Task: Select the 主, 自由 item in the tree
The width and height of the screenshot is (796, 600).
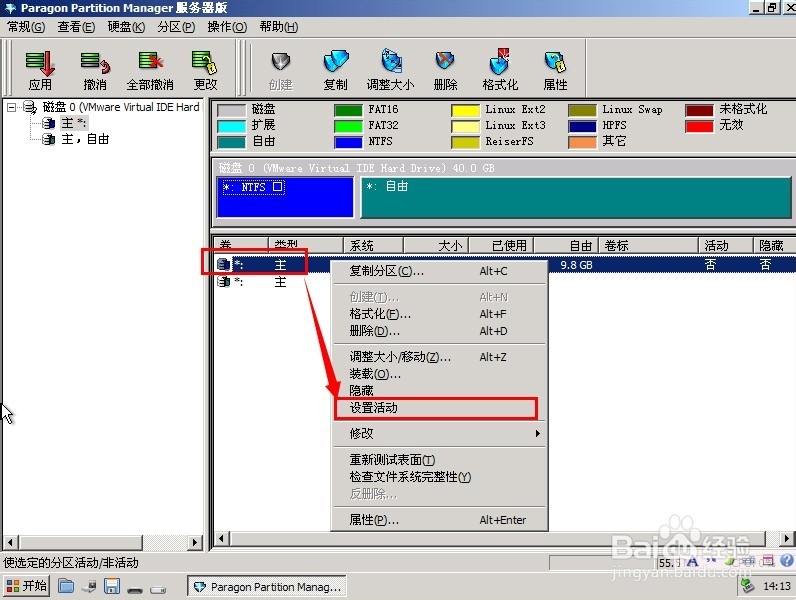Action: [85, 139]
